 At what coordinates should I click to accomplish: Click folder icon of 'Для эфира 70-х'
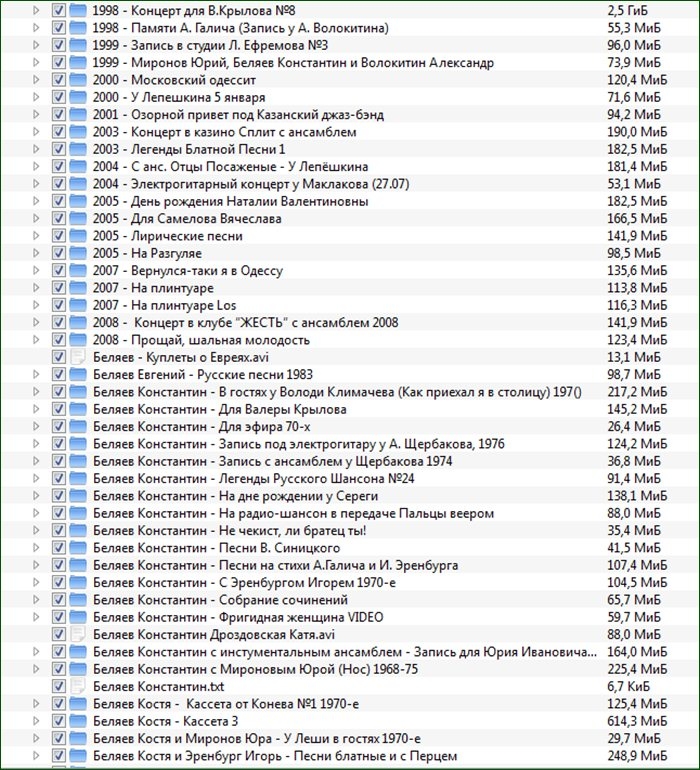tap(78, 426)
